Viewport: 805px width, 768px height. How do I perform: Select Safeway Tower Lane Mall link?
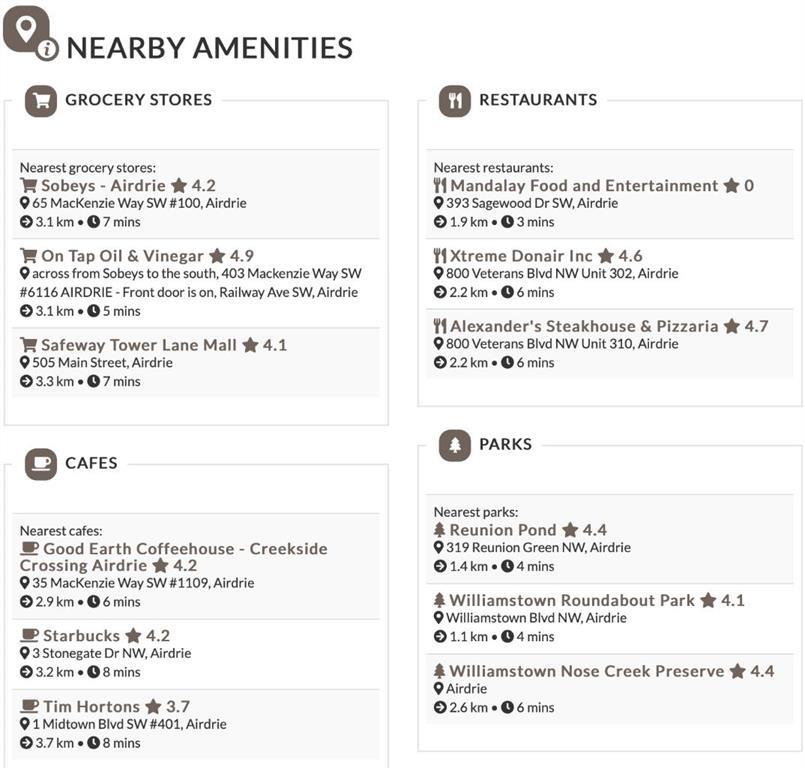click(x=139, y=345)
